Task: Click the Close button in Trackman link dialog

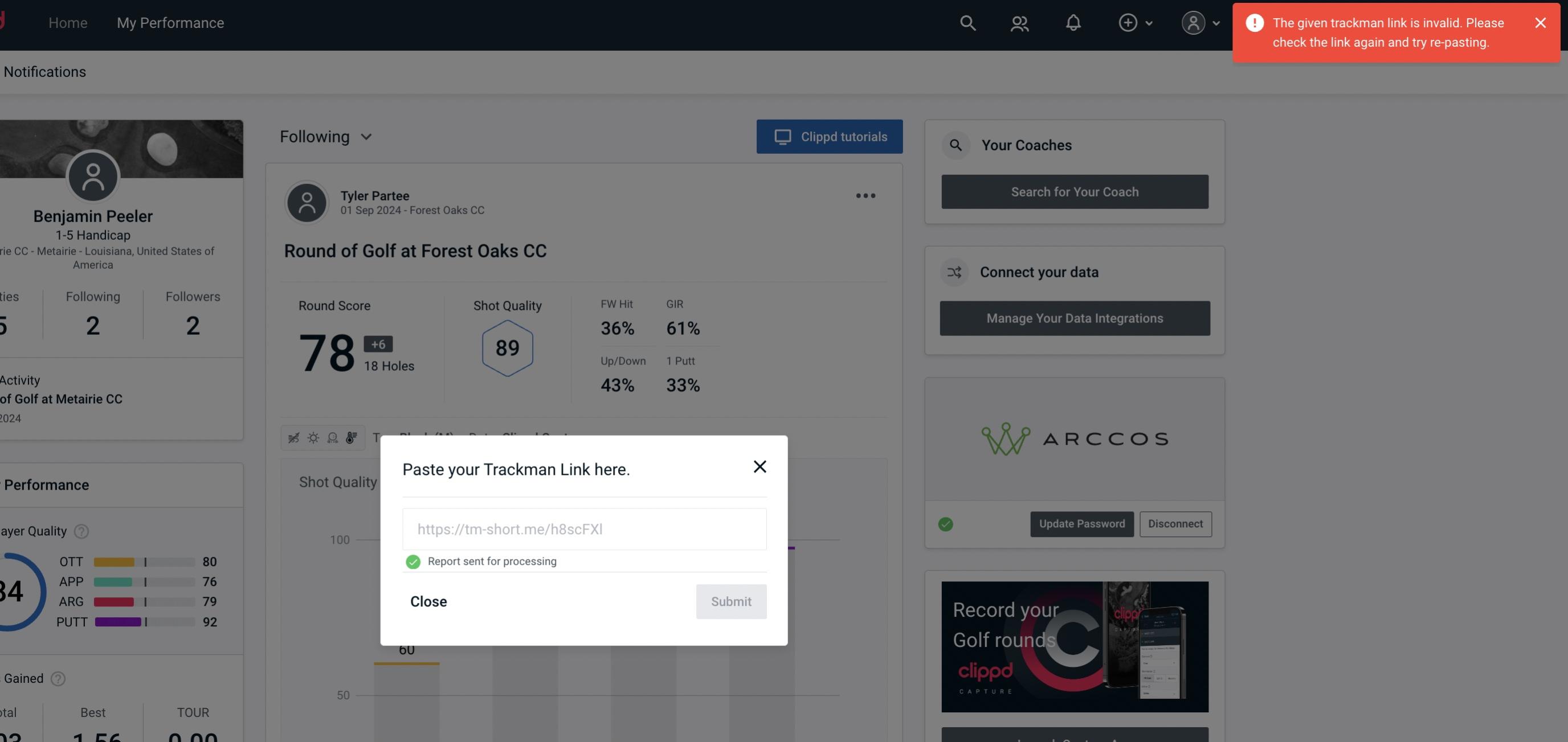Action: tap(429, 601)
